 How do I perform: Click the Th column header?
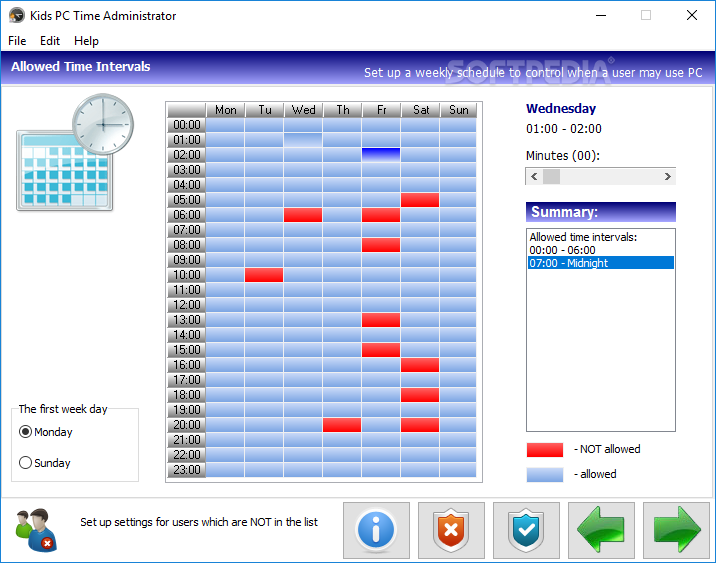(343, 110)
